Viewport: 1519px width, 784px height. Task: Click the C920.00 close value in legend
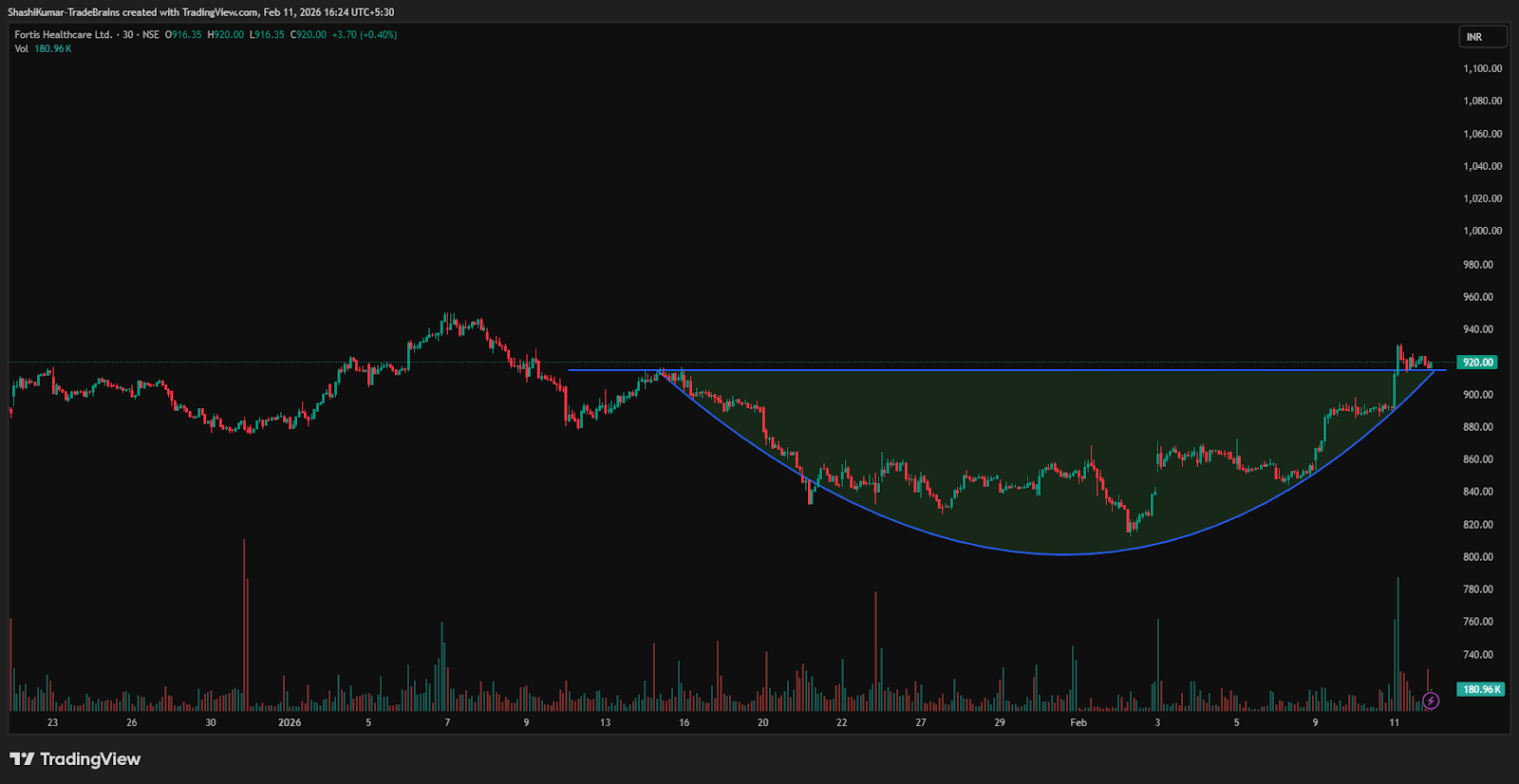(x=309, y=35)
